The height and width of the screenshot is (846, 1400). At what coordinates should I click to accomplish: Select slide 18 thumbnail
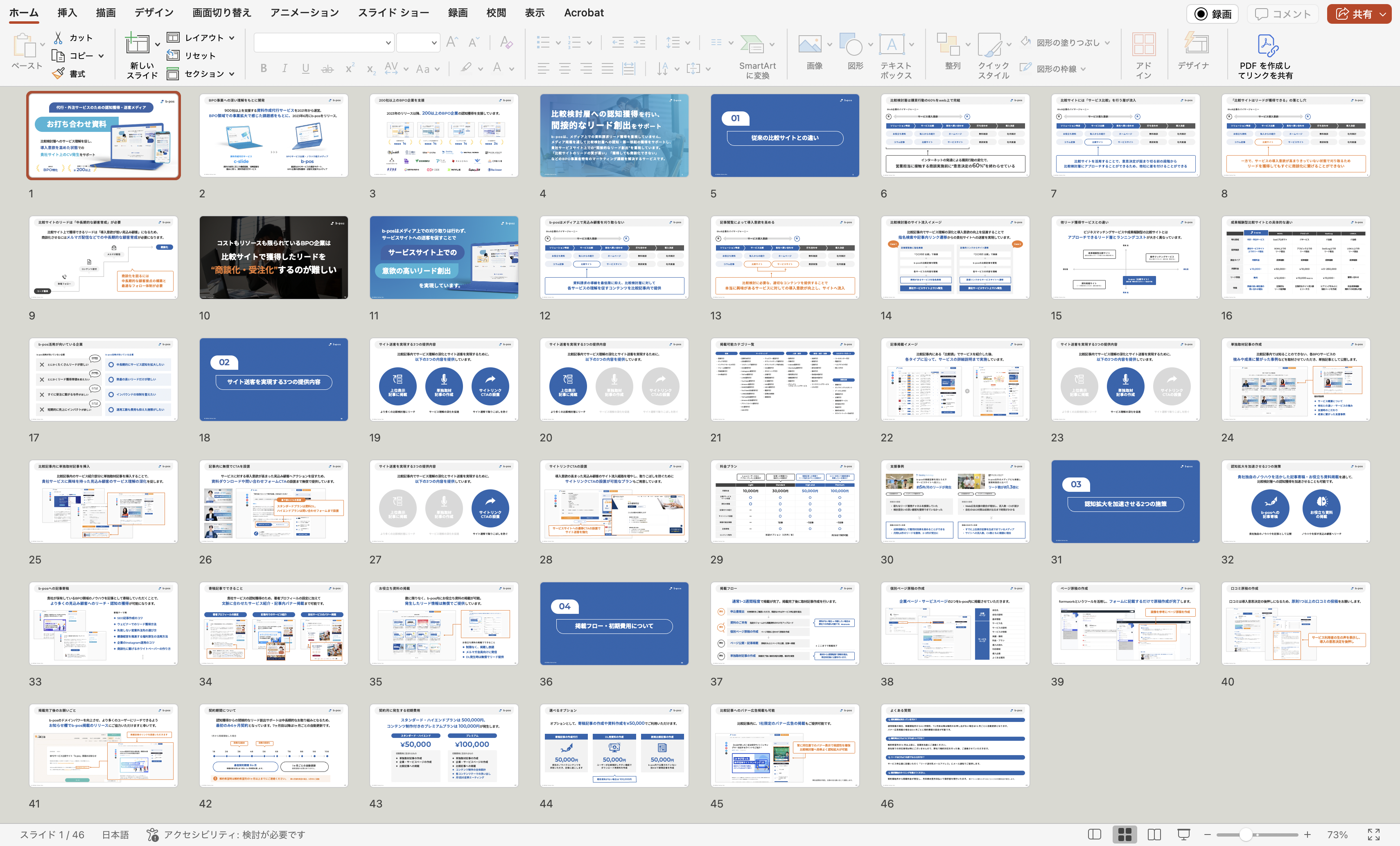pos(273,379)
